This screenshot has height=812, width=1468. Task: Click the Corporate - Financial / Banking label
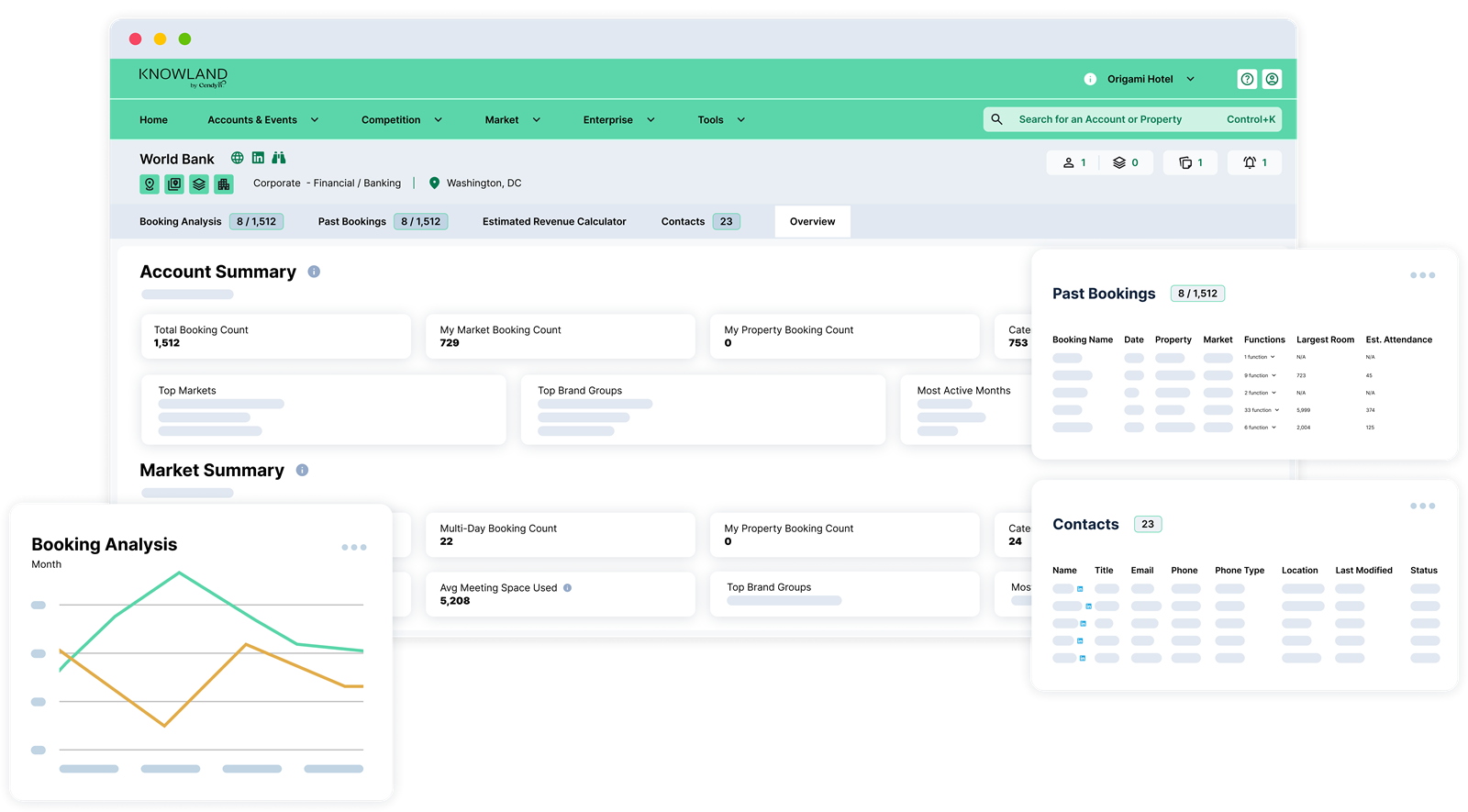tap(327, 184)
